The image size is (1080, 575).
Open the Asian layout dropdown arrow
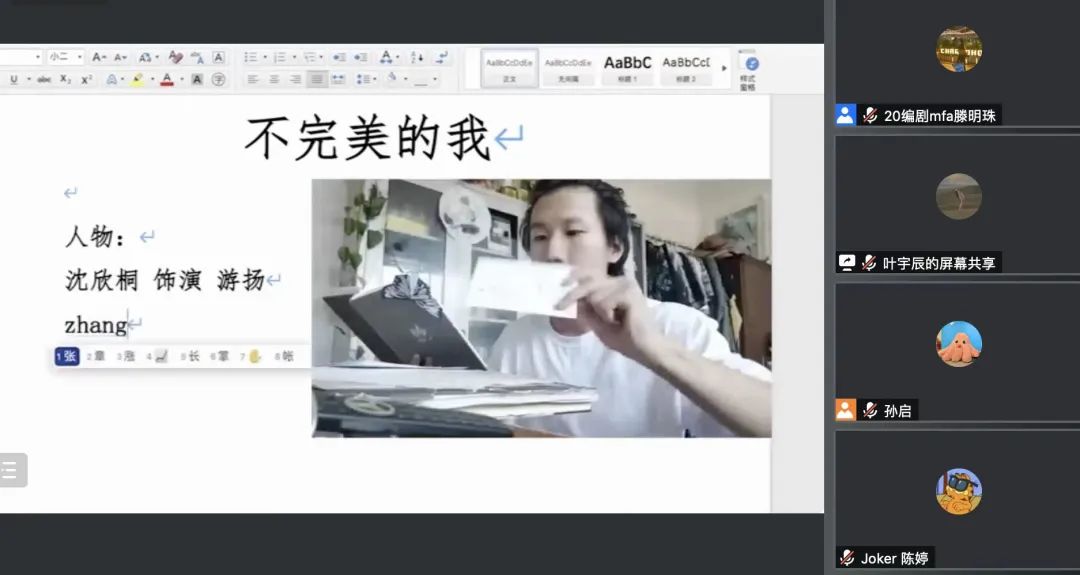(397, 57)
